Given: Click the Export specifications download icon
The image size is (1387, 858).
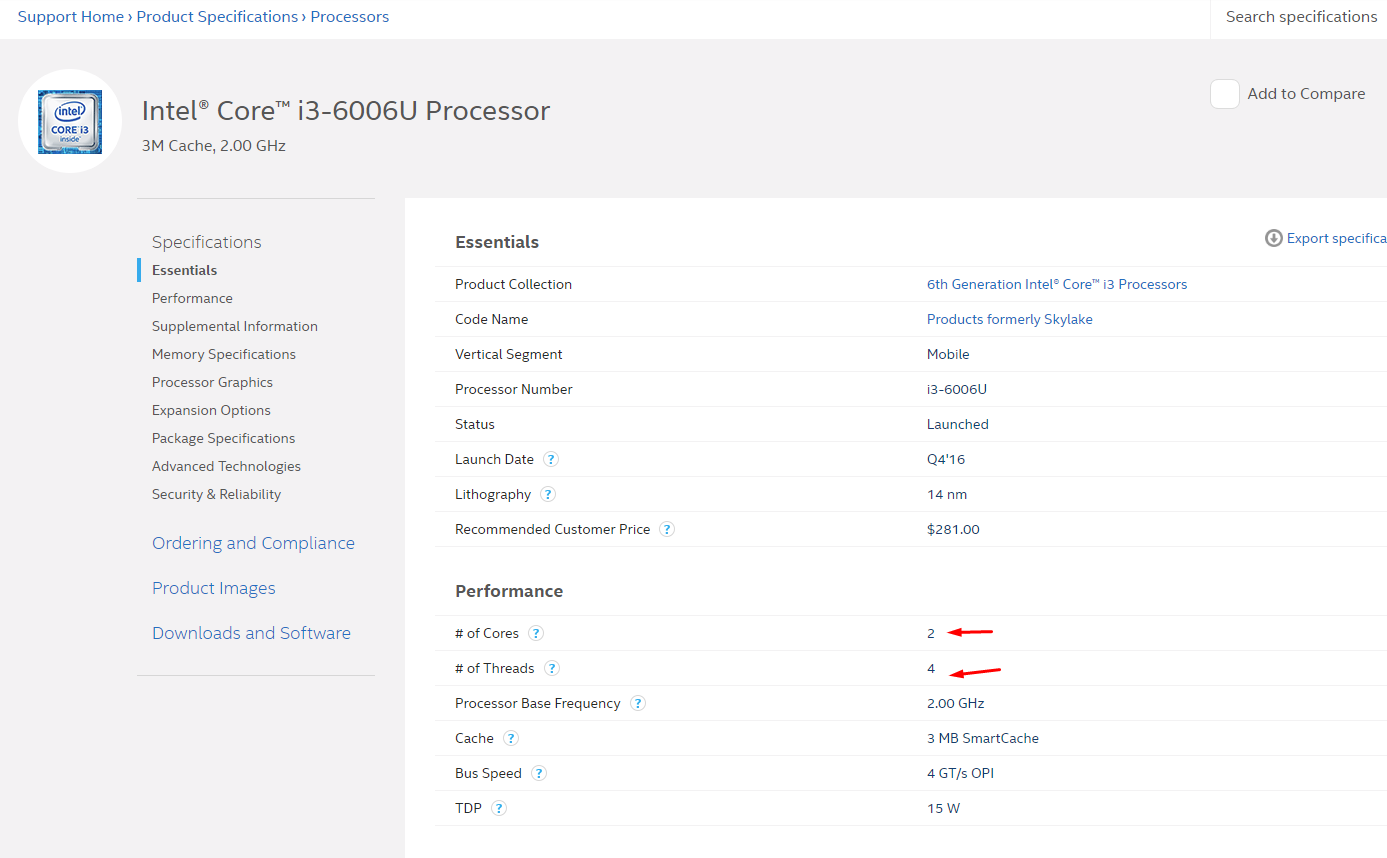Looking at the screenshot, I should coord(1274,238).
